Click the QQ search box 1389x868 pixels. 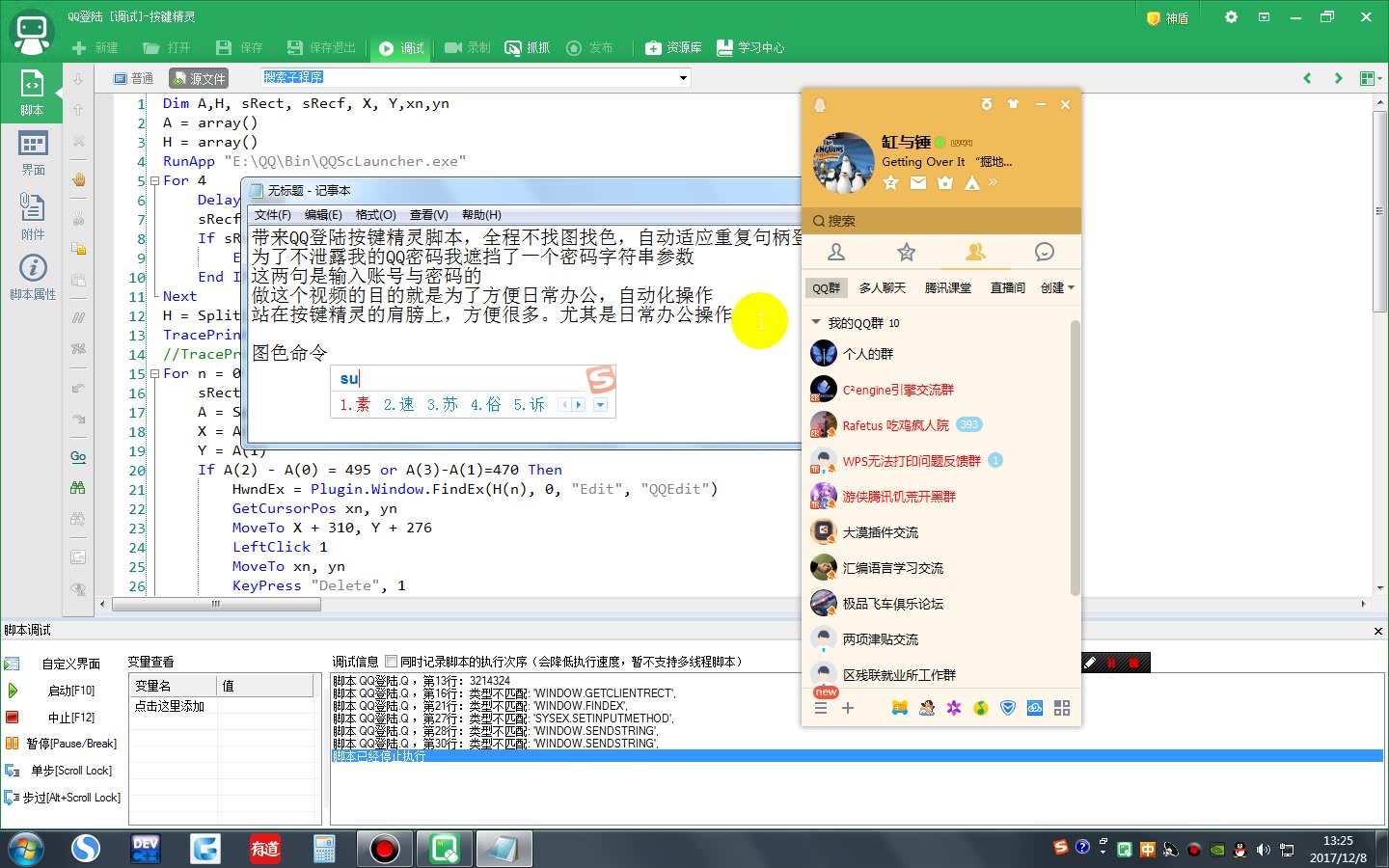tap(940, 221)
